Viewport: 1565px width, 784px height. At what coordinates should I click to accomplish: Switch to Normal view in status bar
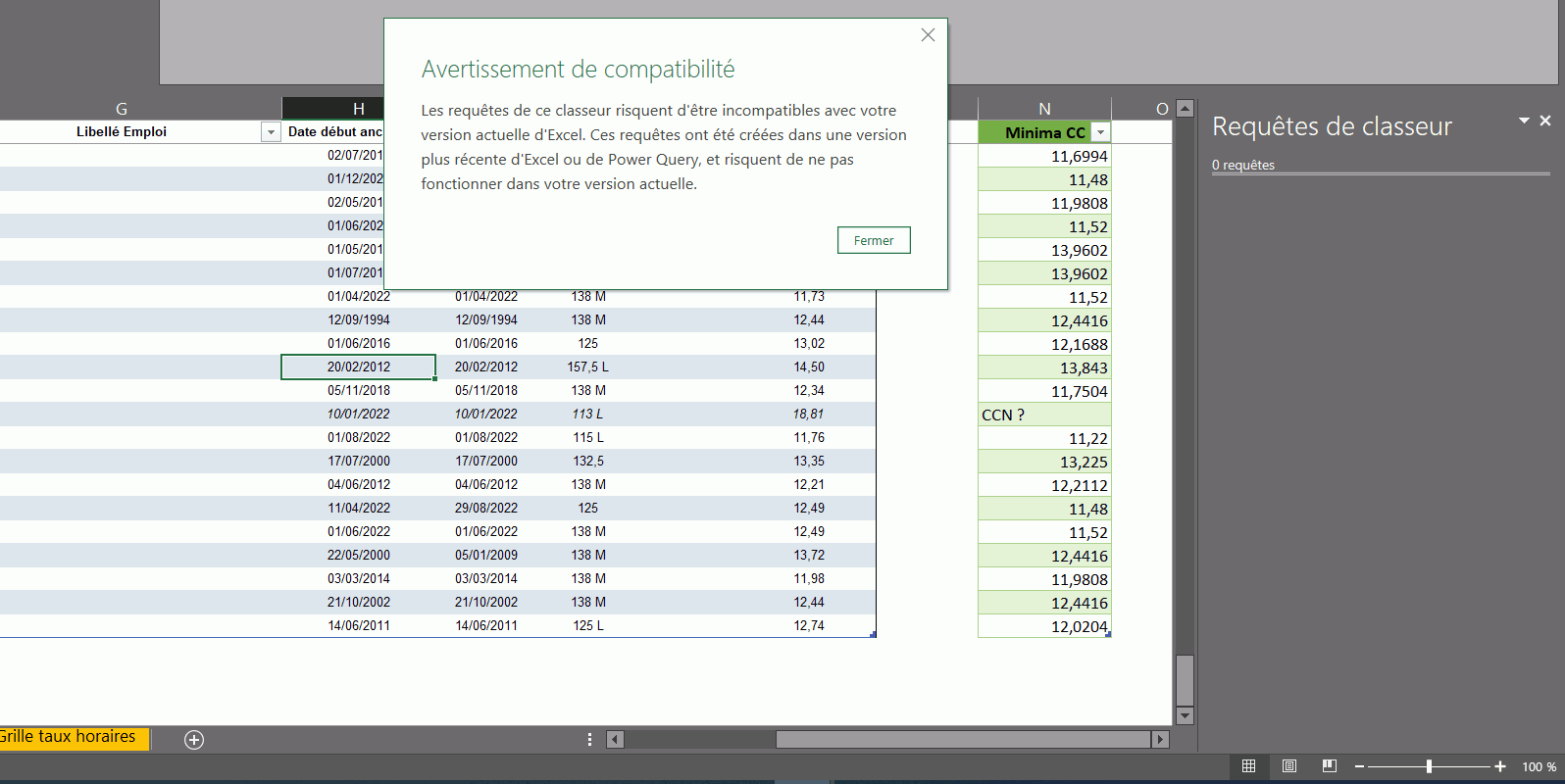pos(1248,766)
